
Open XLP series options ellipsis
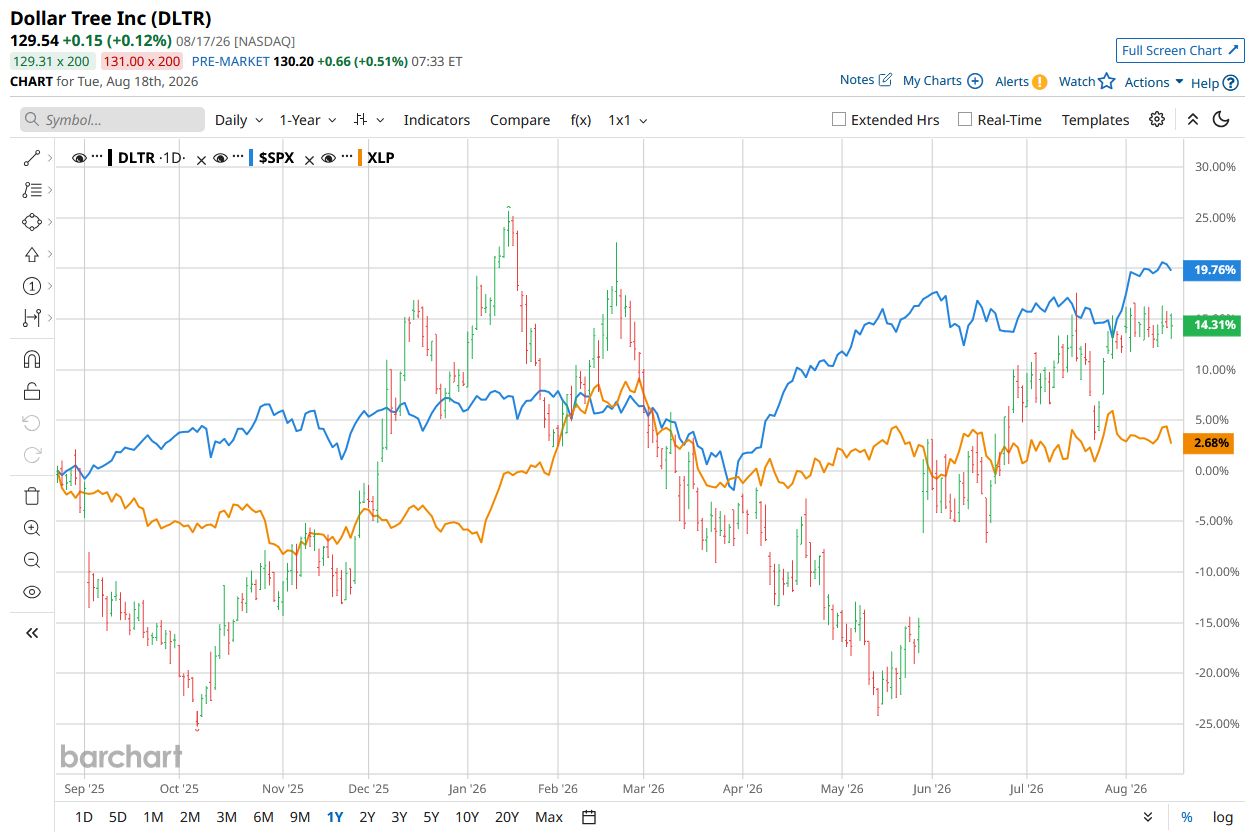346,157
